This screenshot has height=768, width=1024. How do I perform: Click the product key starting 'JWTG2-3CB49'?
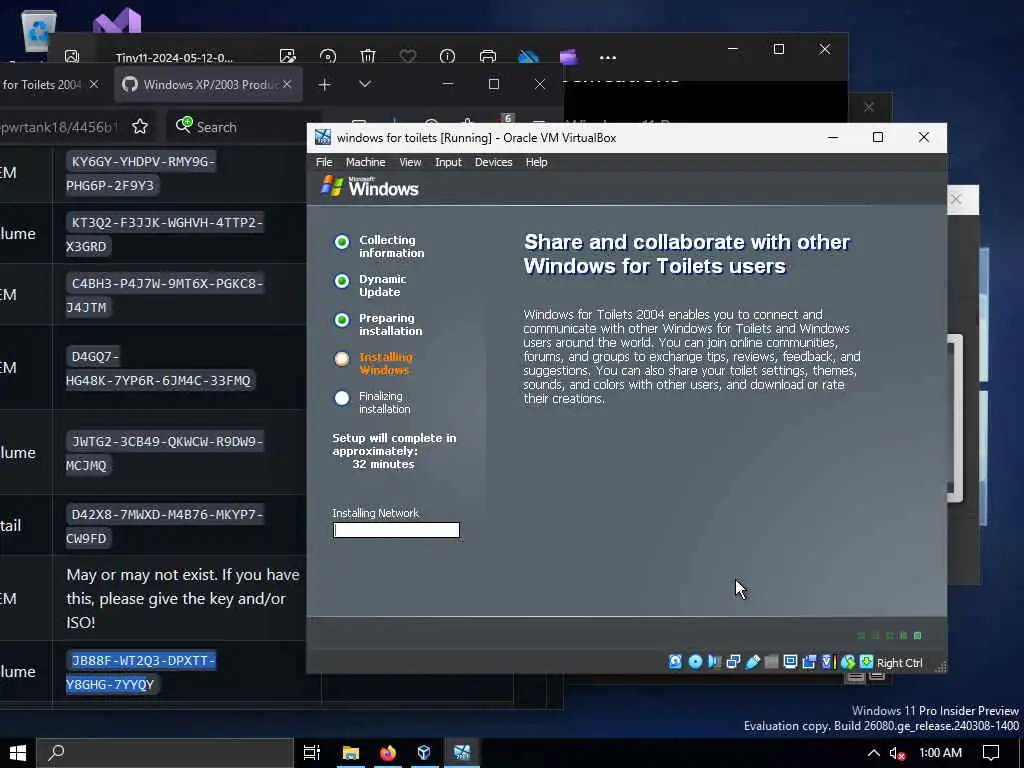(165, 453)
